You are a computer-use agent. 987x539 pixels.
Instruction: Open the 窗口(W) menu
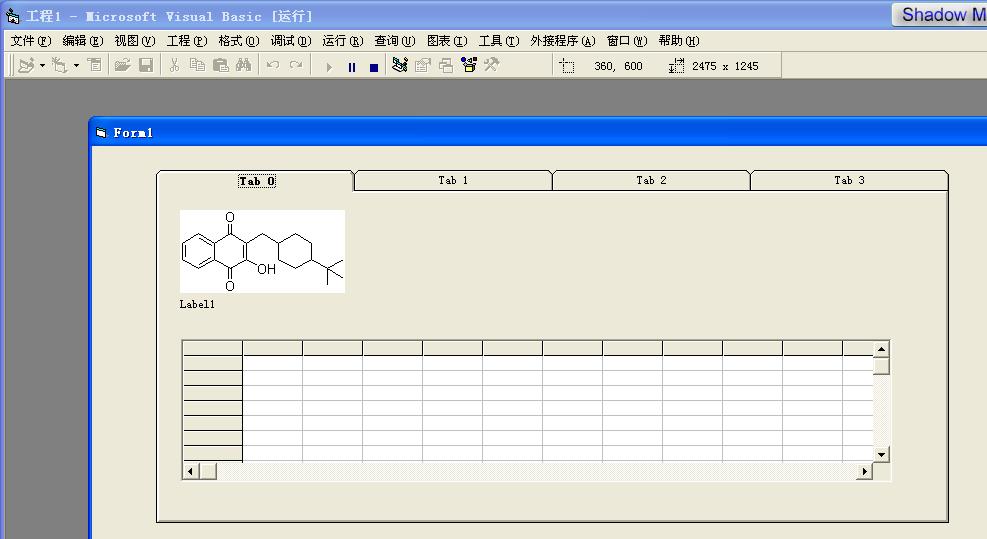click(x=627, y=41)
